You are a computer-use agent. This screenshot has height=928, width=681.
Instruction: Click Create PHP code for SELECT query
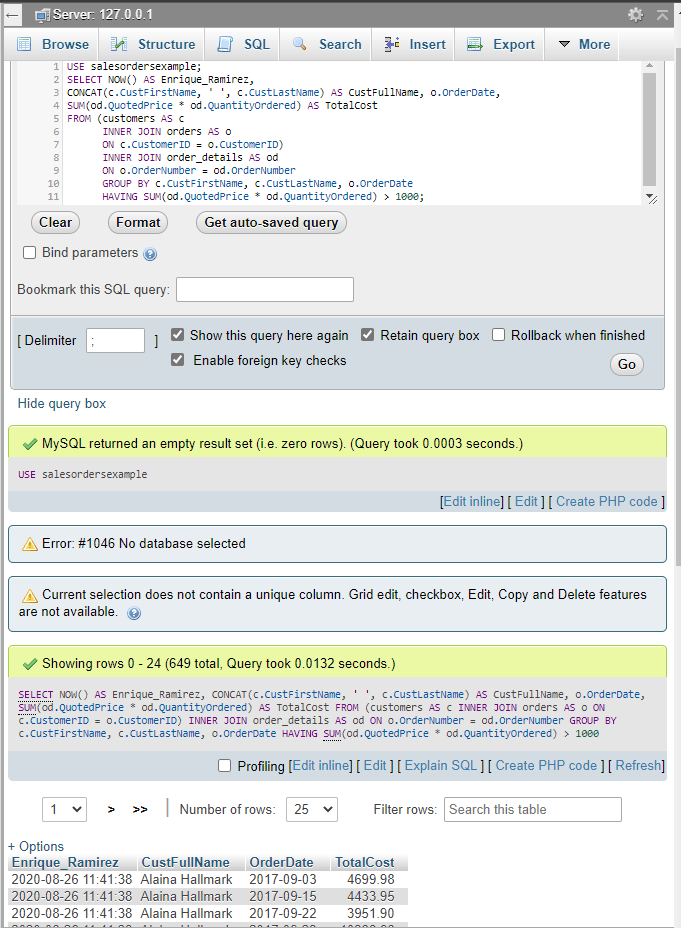coord(546,766)
